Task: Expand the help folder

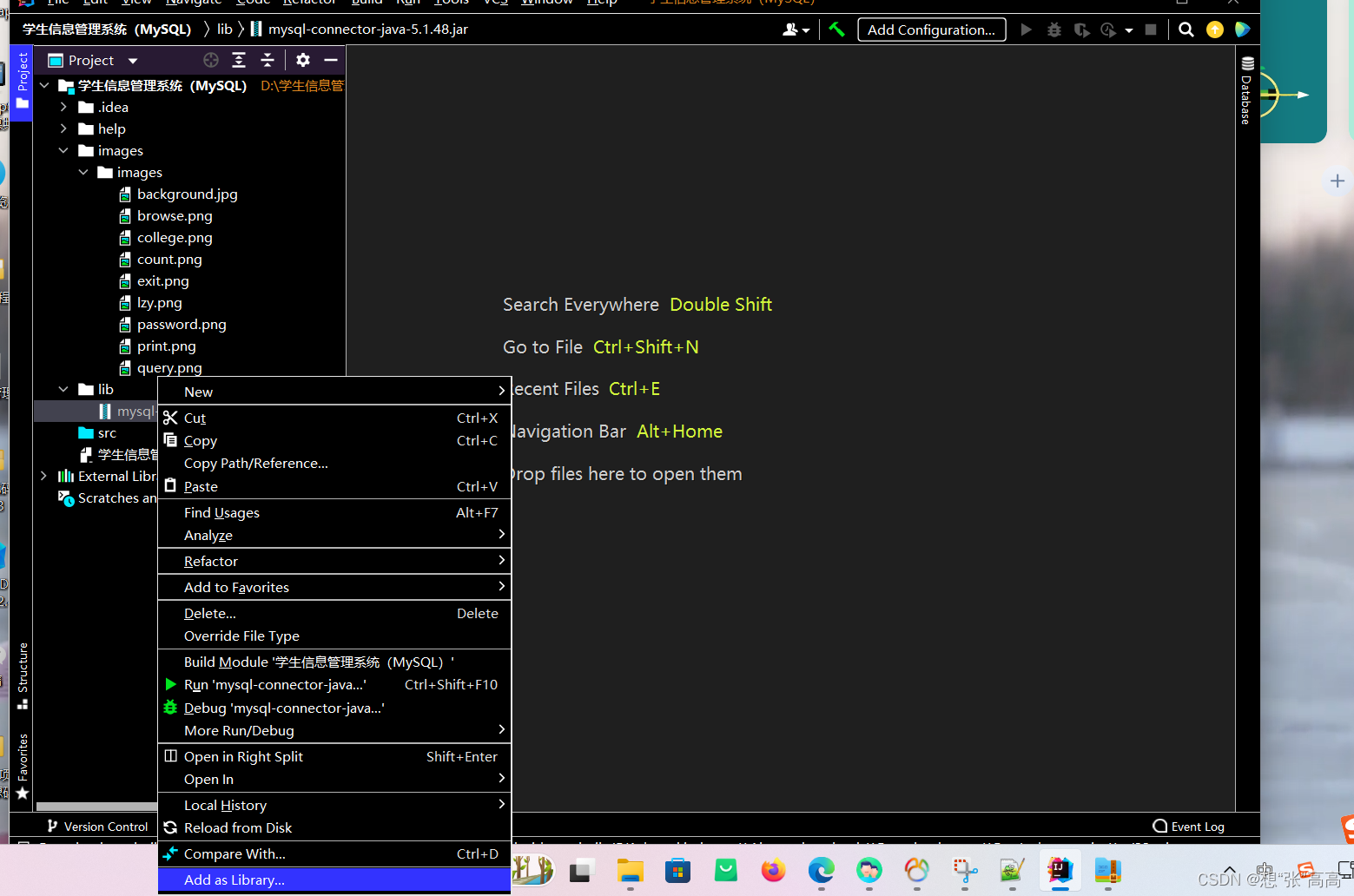Action: click(x=63, y=128)
